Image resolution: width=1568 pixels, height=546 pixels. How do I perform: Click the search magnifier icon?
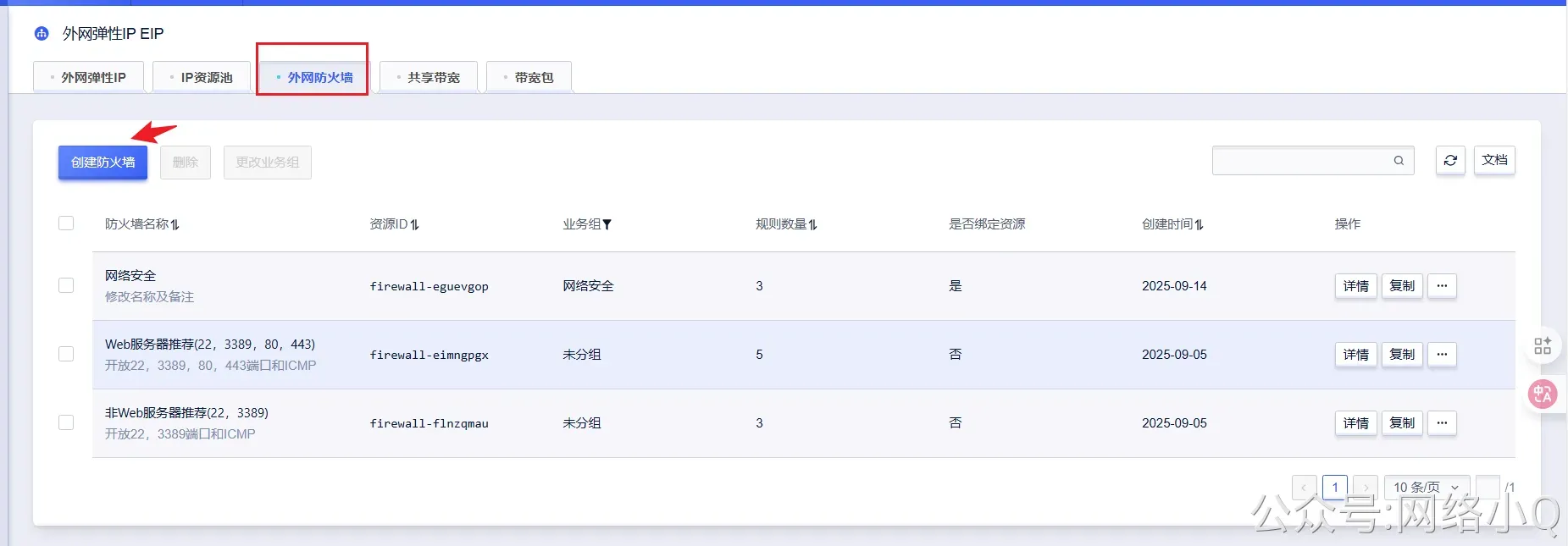[x=1399, y=160]
